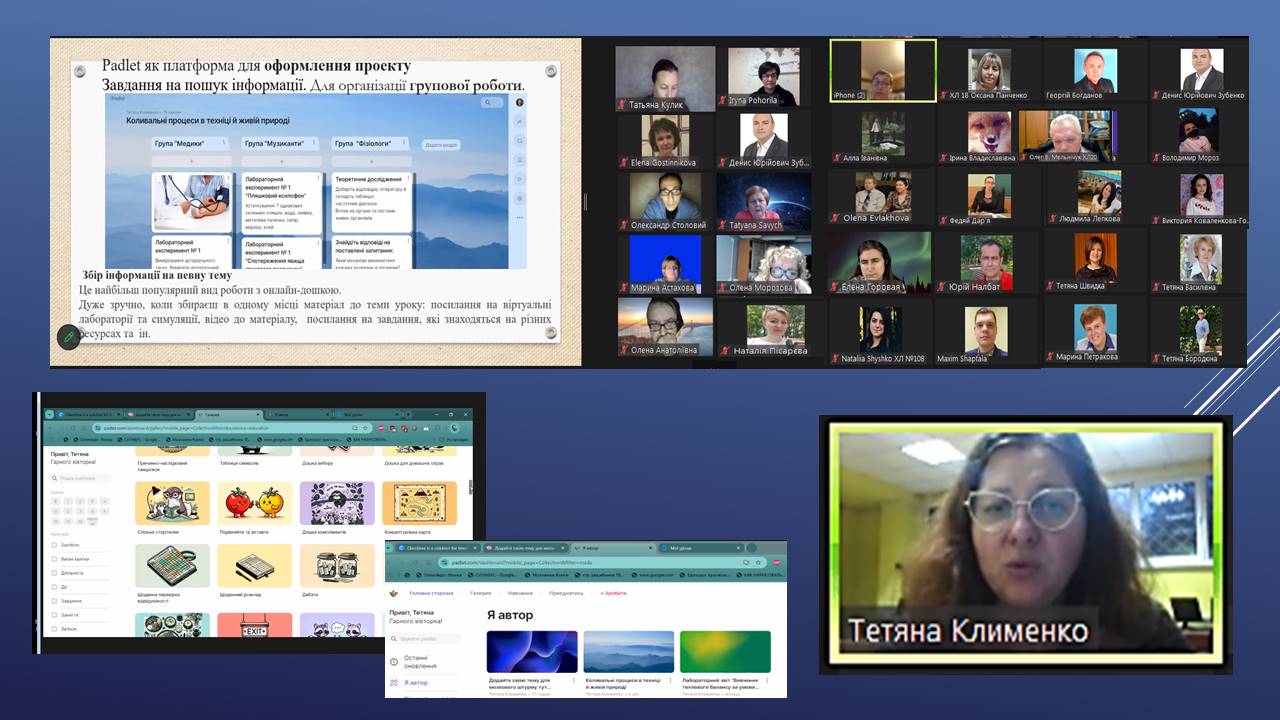
Task: Click Приєднатись in Padlet navigation
Action: (566, 593)
